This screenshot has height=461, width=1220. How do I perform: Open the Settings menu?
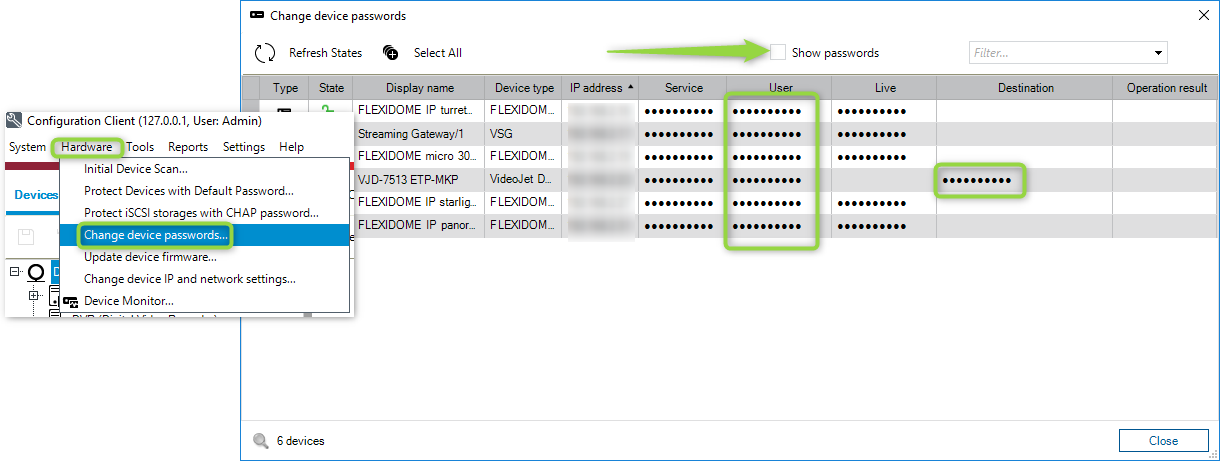pyautogui.click(x=244, y=147)
